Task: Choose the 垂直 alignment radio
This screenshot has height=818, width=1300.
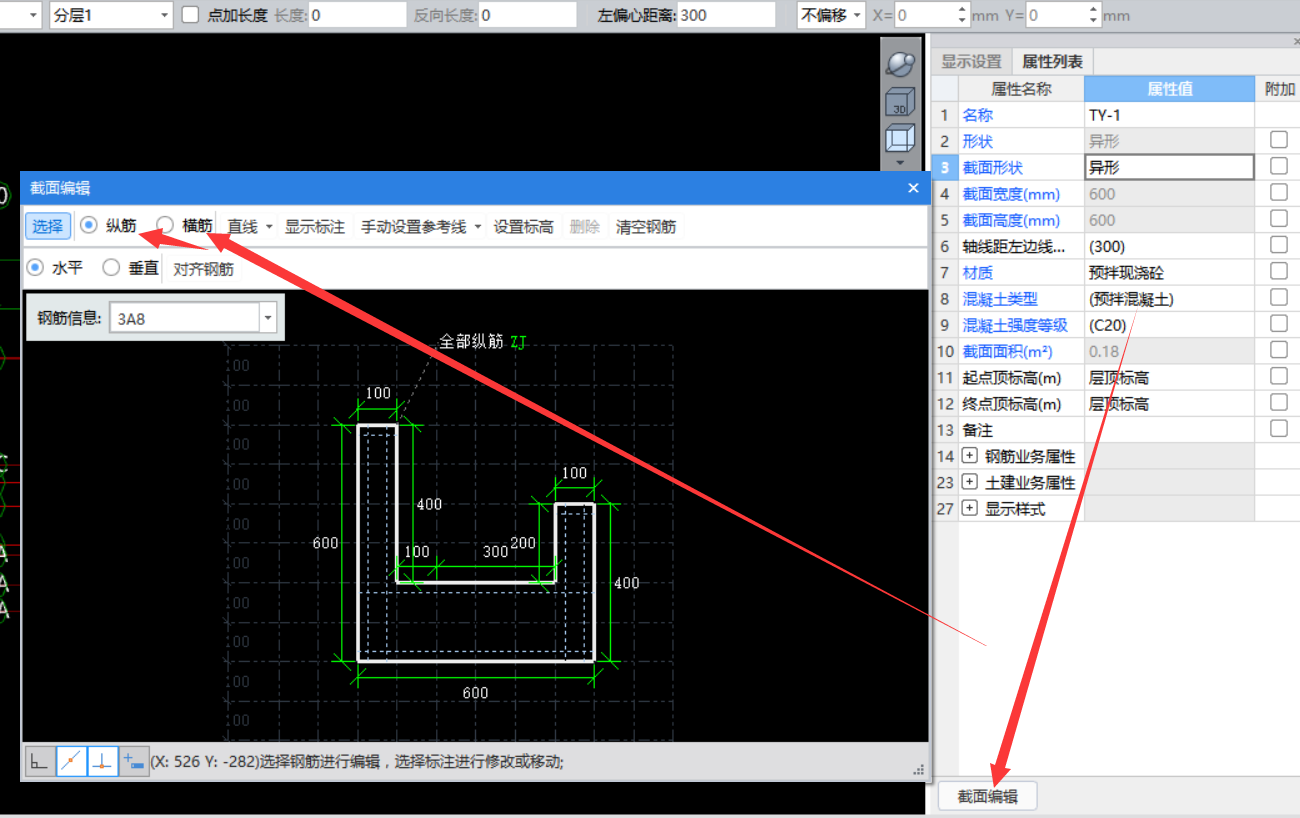Action: coord(111,267)
